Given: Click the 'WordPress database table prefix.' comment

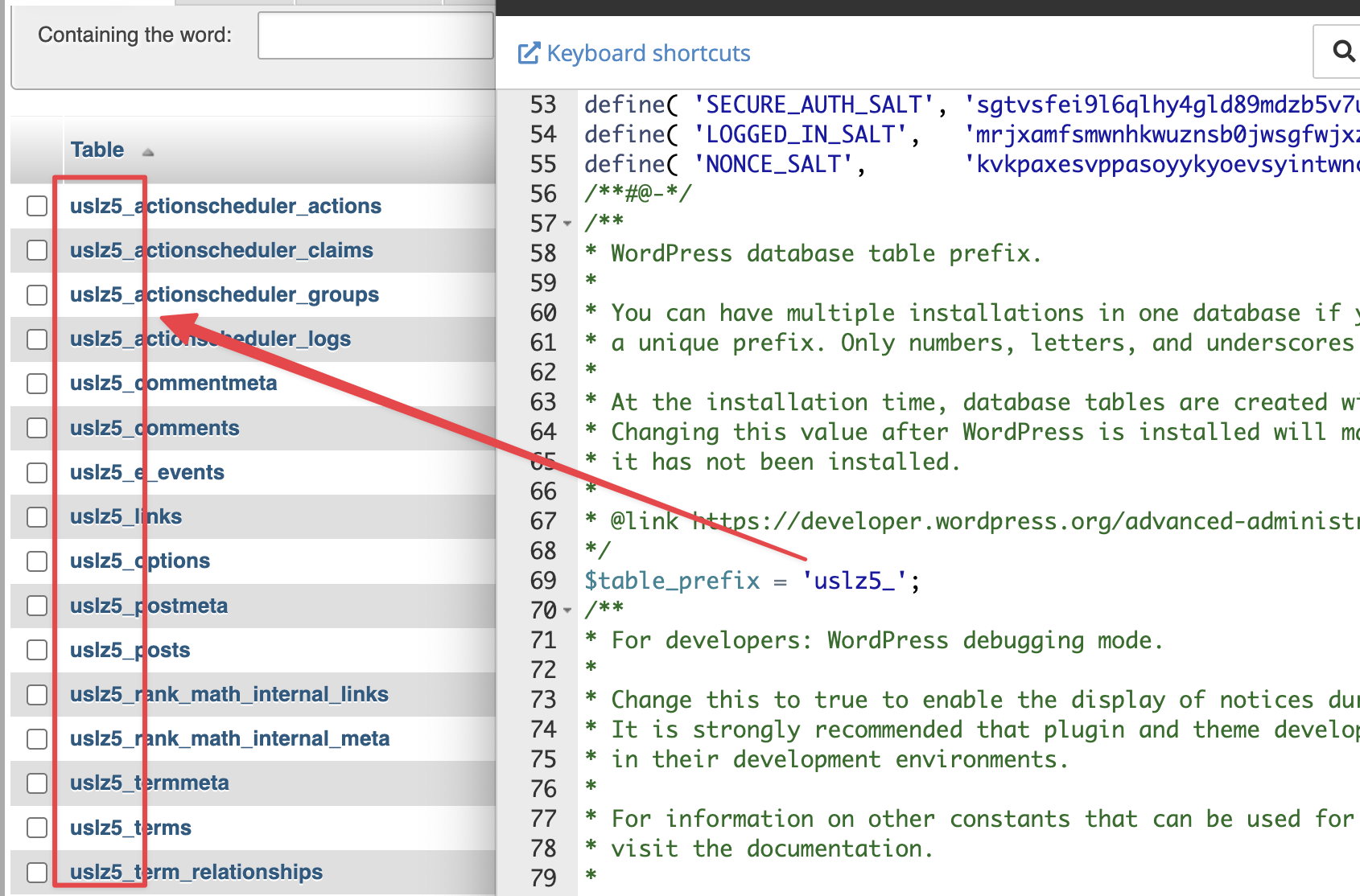Looking at the screenshot, I should point(826,253).
